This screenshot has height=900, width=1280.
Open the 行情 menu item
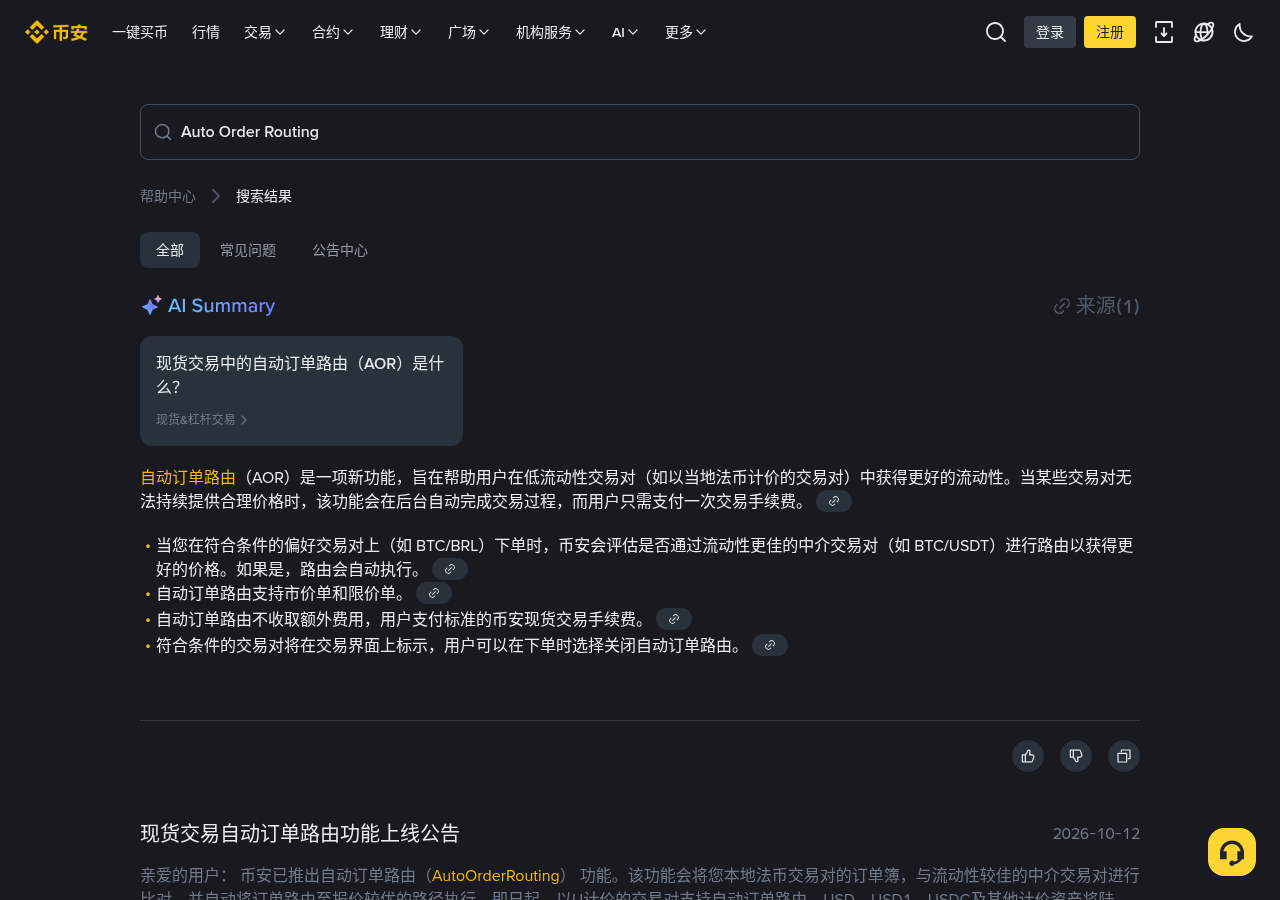[x=206, y=32]
